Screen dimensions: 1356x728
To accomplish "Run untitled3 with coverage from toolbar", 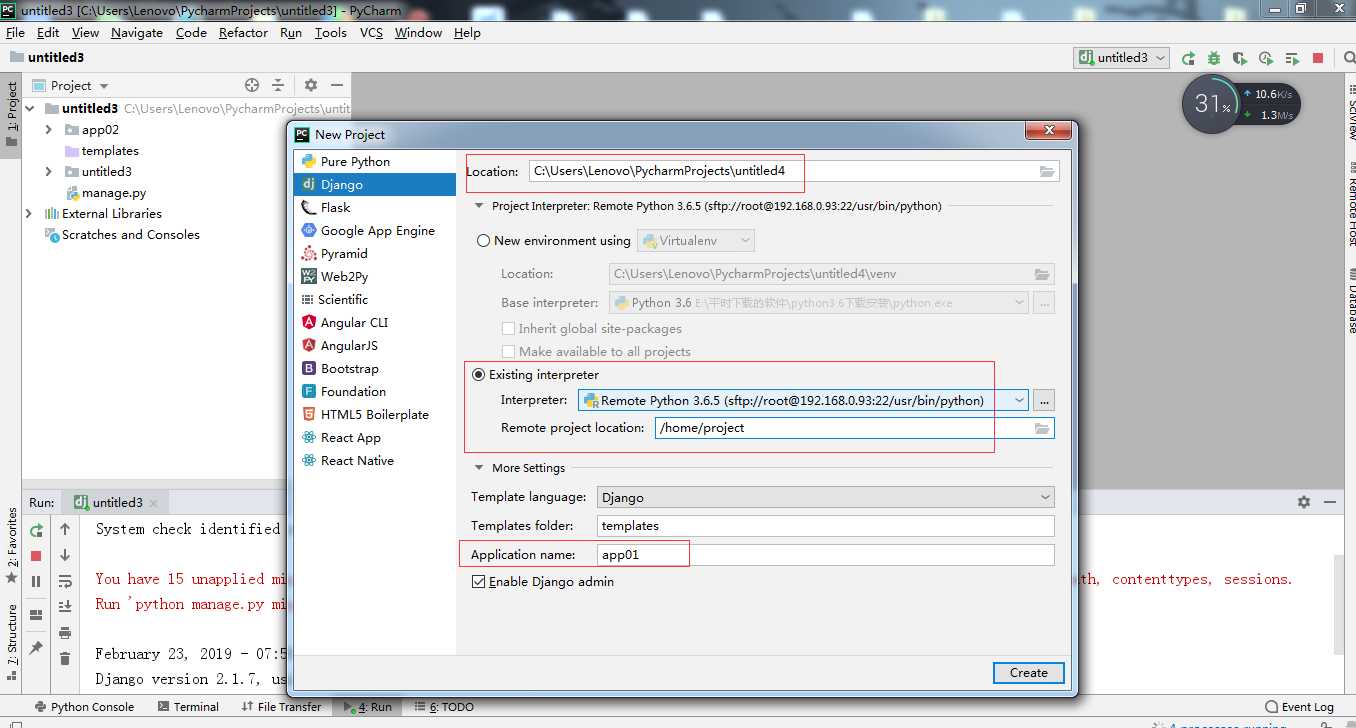I will point(1240,58).
